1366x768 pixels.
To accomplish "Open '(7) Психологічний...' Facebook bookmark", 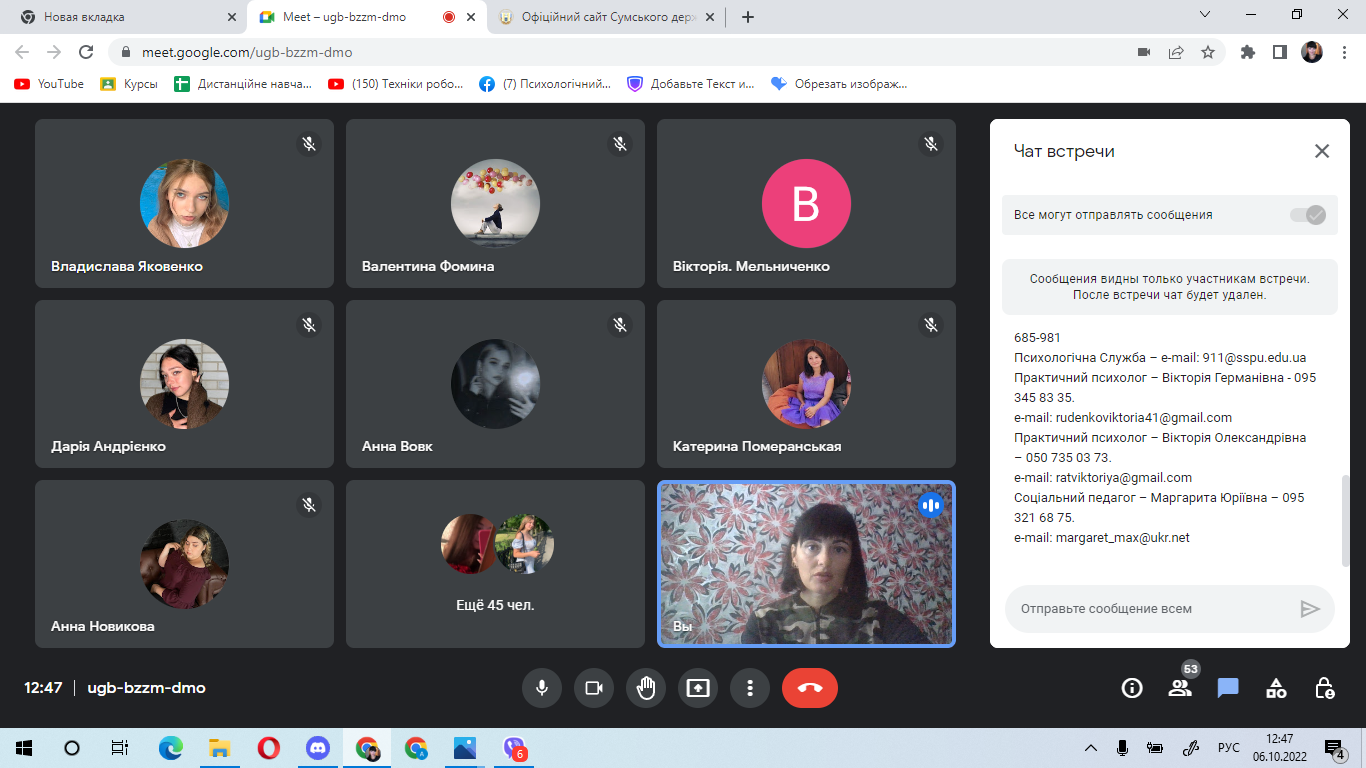I will tap(545, 84).
